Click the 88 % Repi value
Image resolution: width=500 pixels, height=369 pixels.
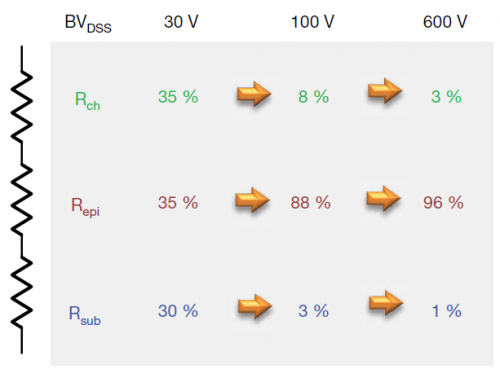click(x=311, y=203)
